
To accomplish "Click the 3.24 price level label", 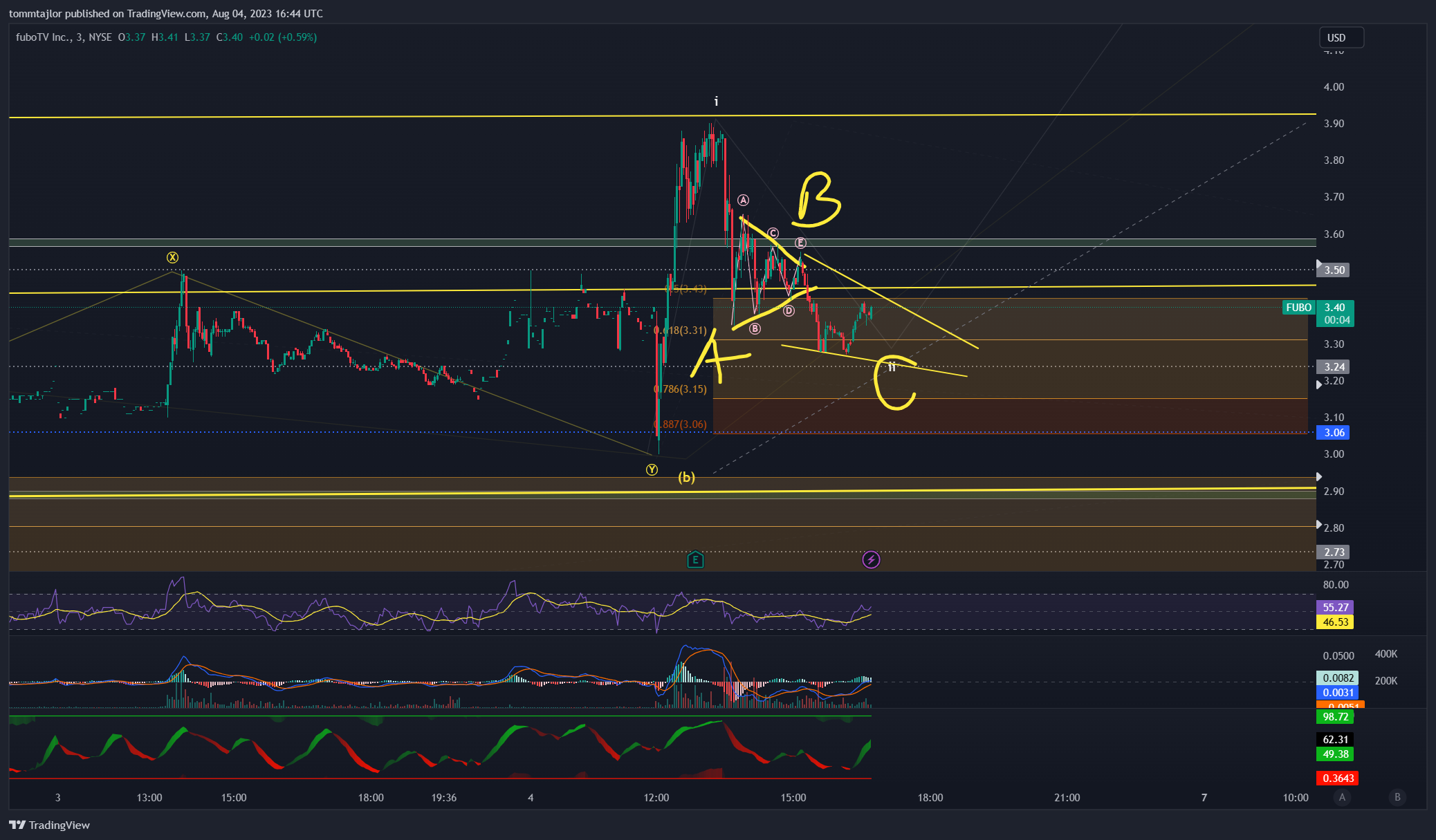I will point(1334,366).
